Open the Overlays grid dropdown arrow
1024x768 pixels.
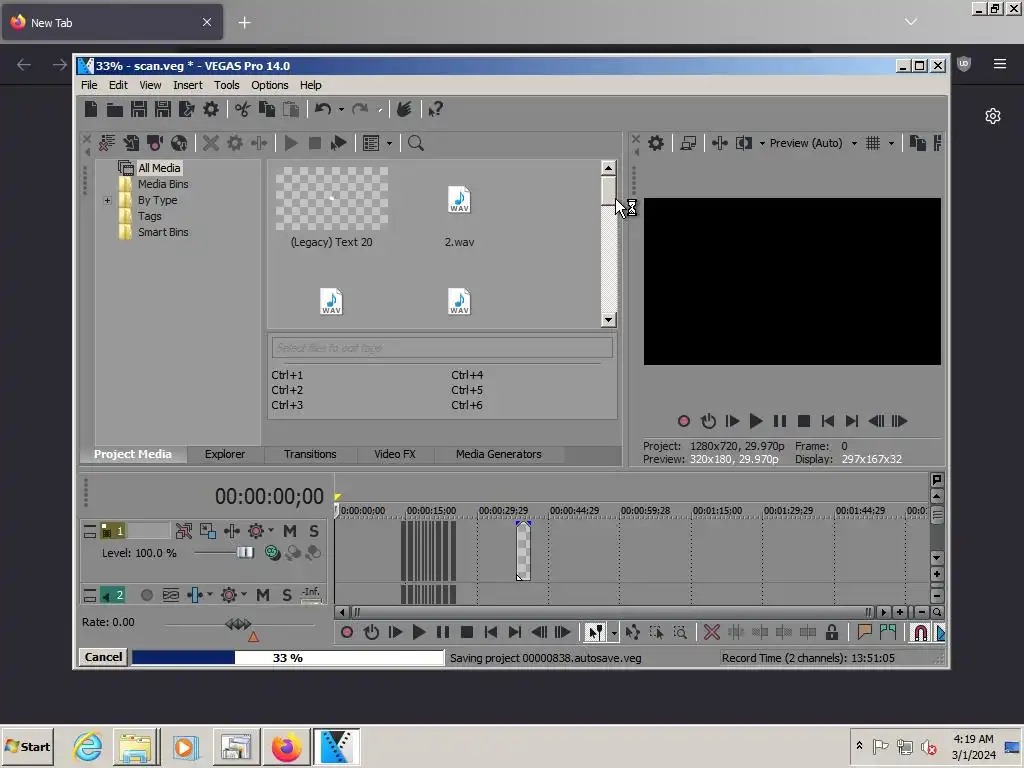891,144
